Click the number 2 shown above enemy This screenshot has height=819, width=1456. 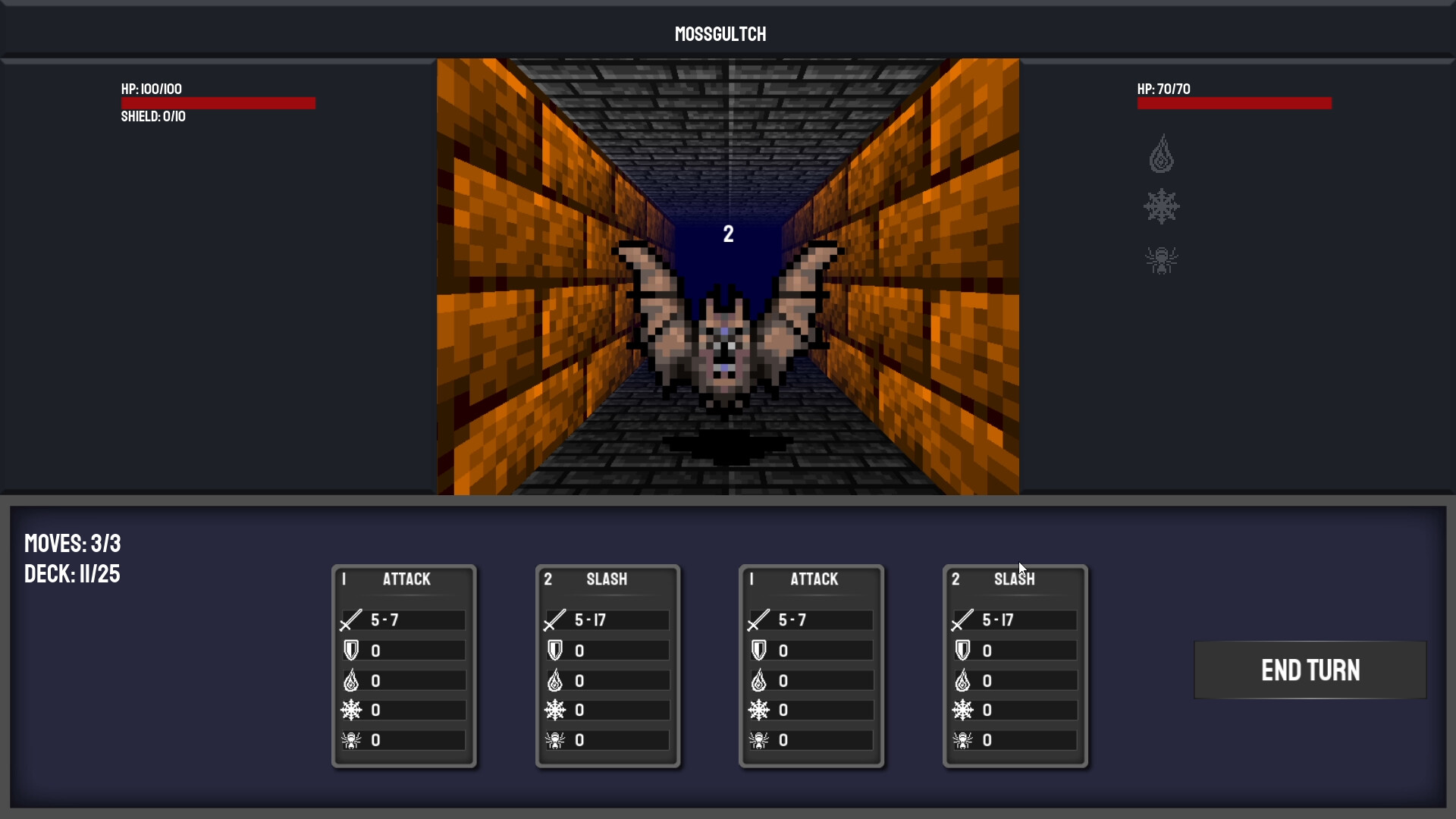coord(728,233)
